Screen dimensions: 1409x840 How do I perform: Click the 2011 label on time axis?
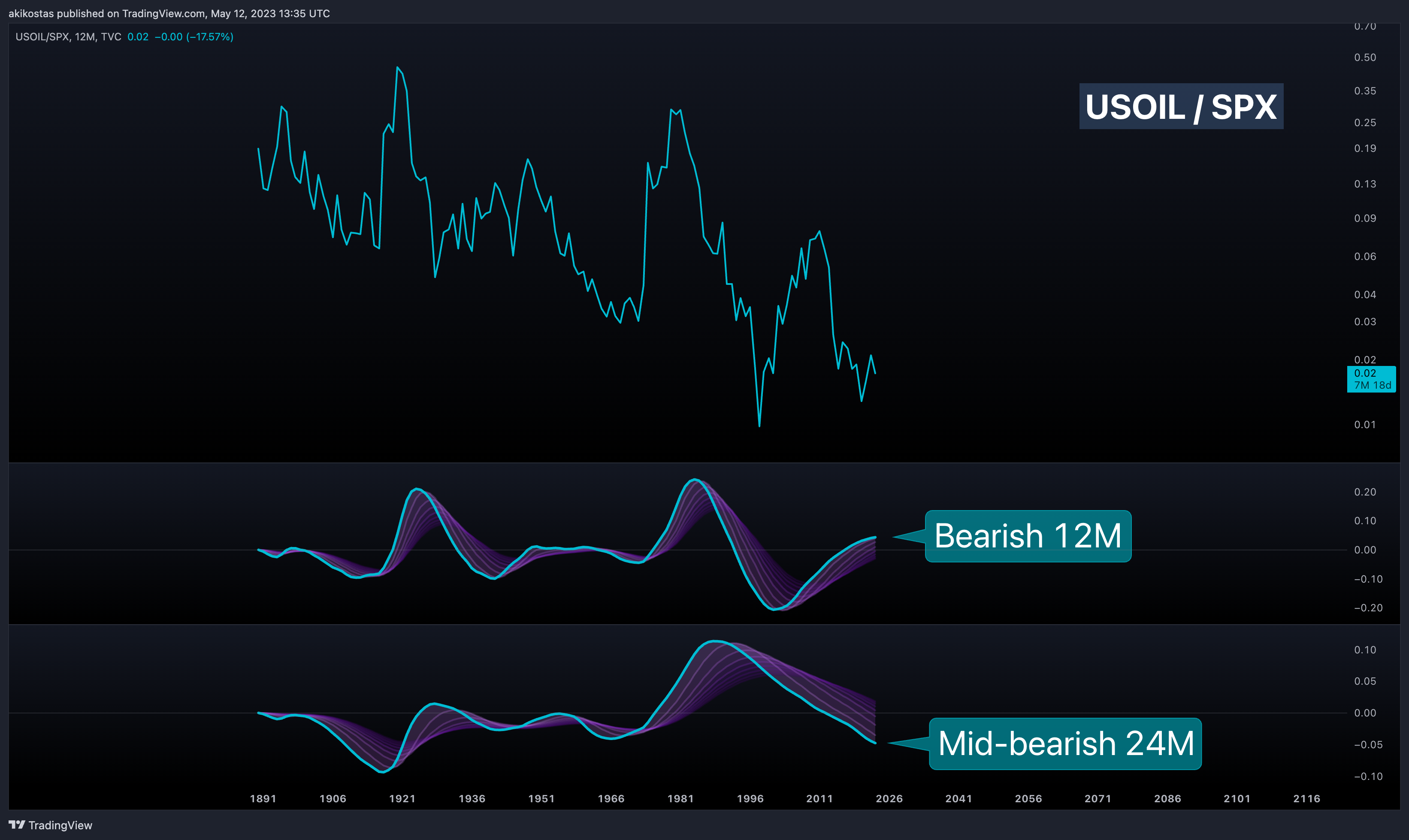click(819, 799)
